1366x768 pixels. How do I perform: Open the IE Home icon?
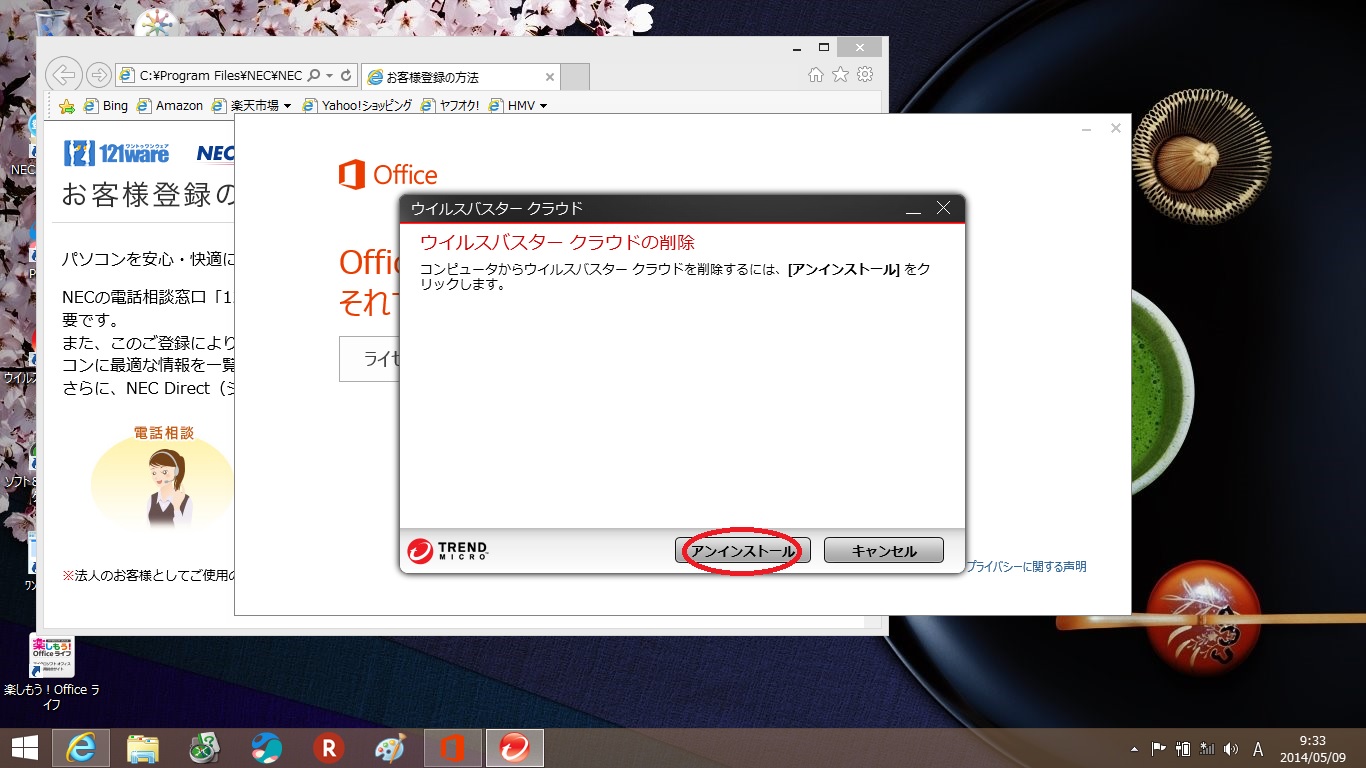point(816,75)
